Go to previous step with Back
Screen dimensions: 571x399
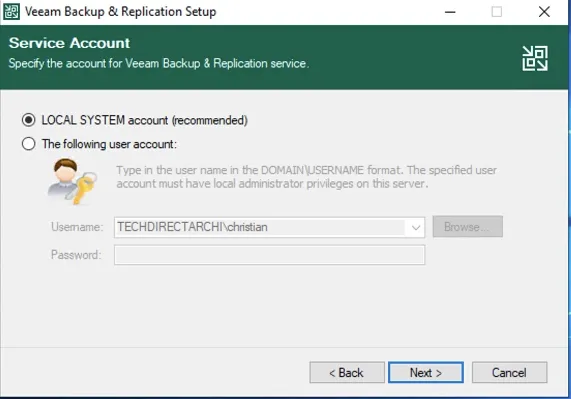[347, 372]
